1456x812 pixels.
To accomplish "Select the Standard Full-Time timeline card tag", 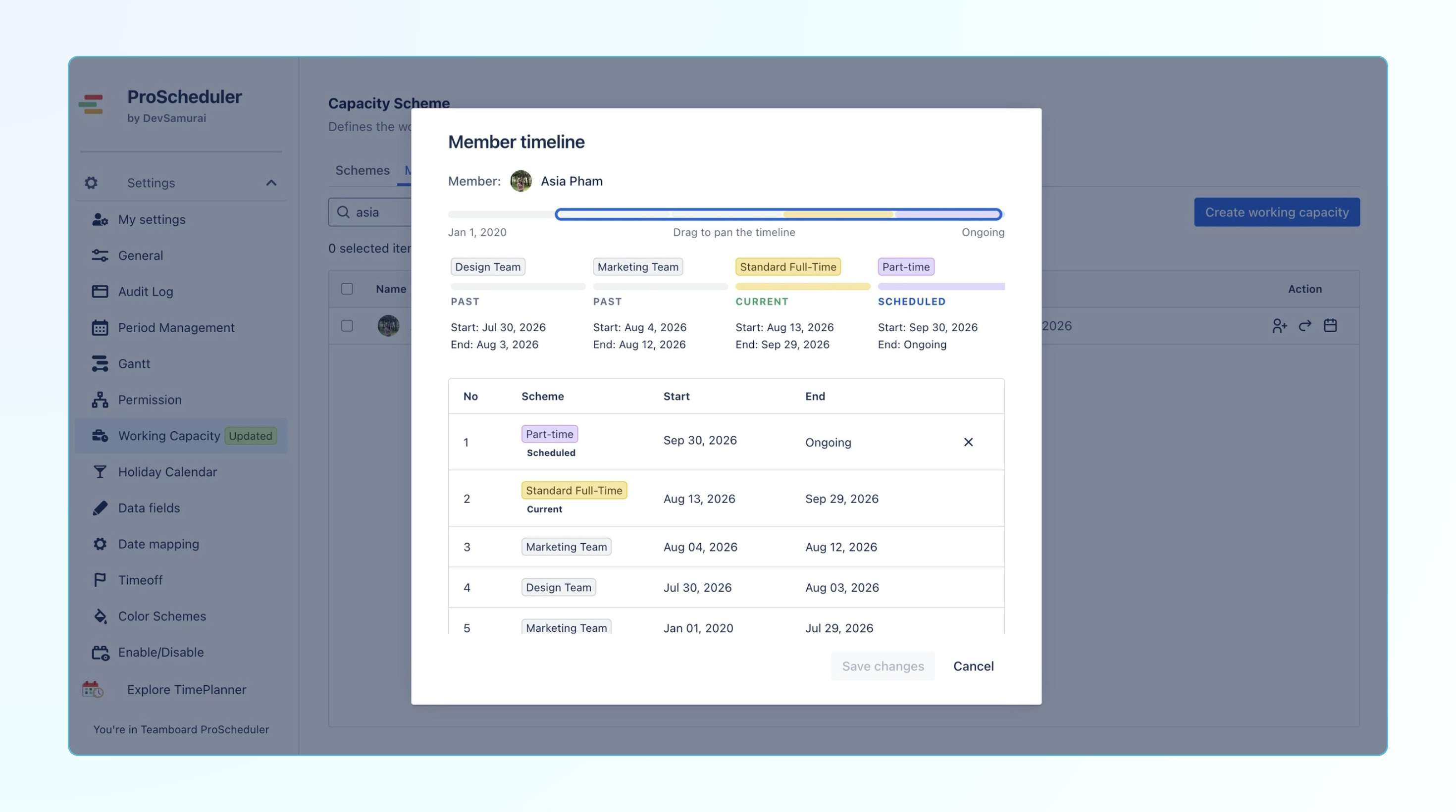I will click(x=788, y=267).
